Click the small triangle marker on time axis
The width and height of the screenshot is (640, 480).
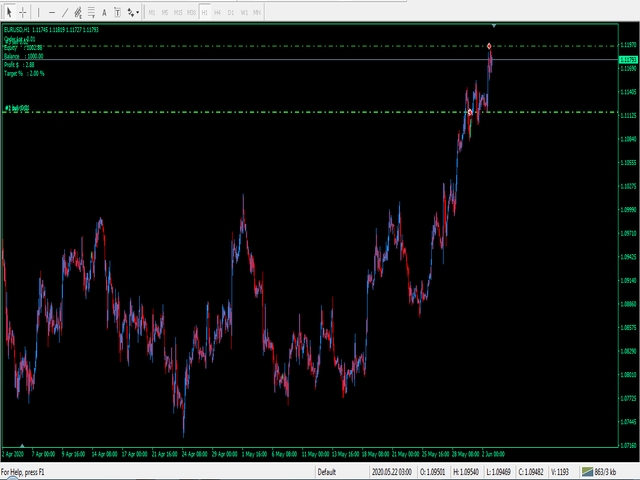pos(22,445)
